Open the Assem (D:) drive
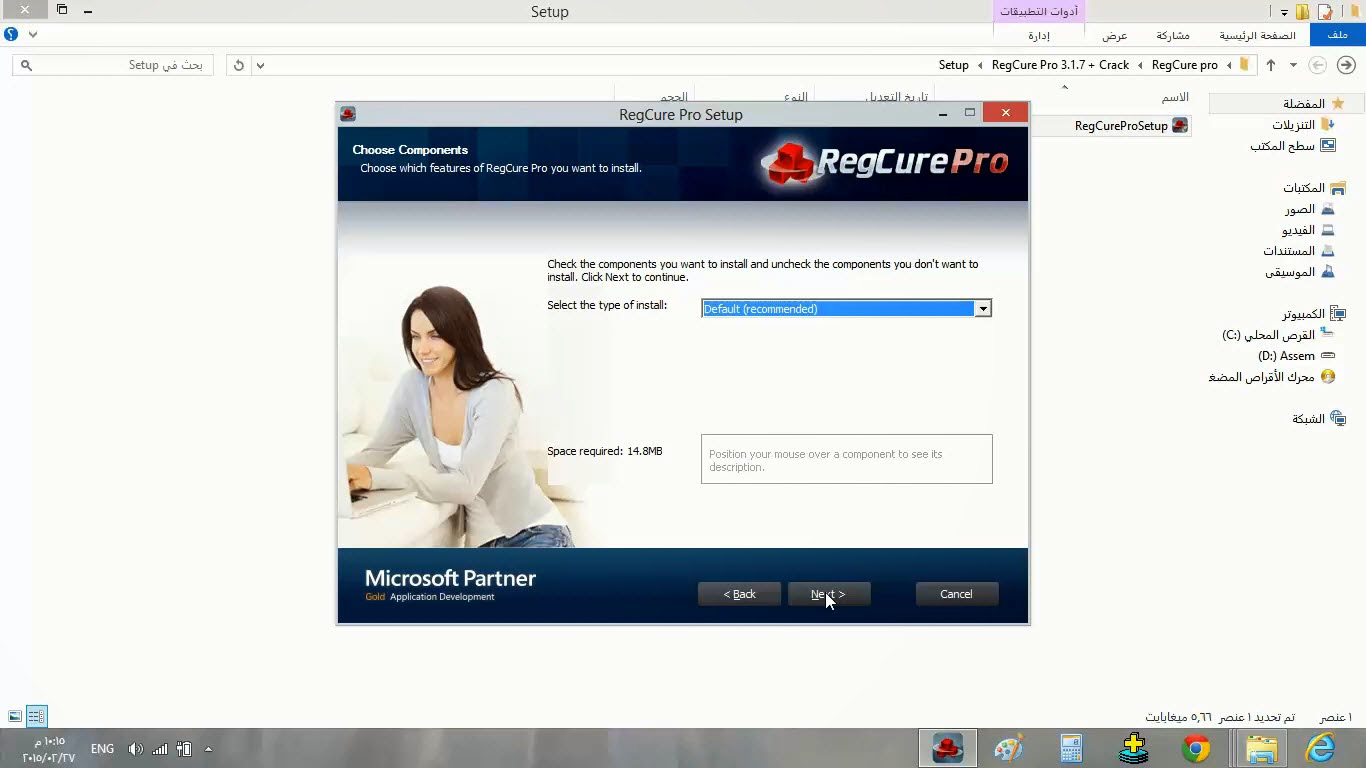Viewport: 1366px width, 768px height. coord(1297,356)
